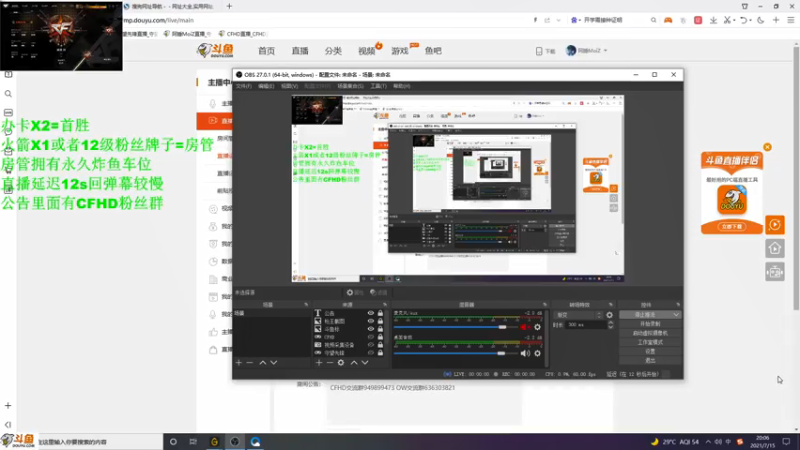Go to 分类 on the Douyu navigation bar

[333, 51]
